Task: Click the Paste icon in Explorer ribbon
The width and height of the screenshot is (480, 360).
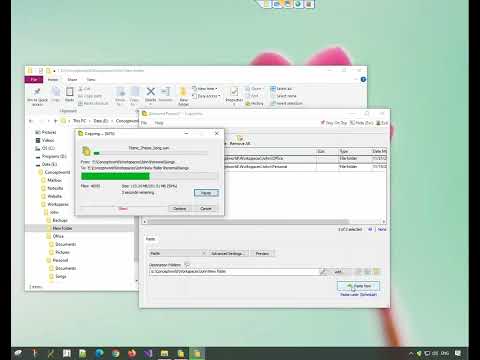Action: 69,94
